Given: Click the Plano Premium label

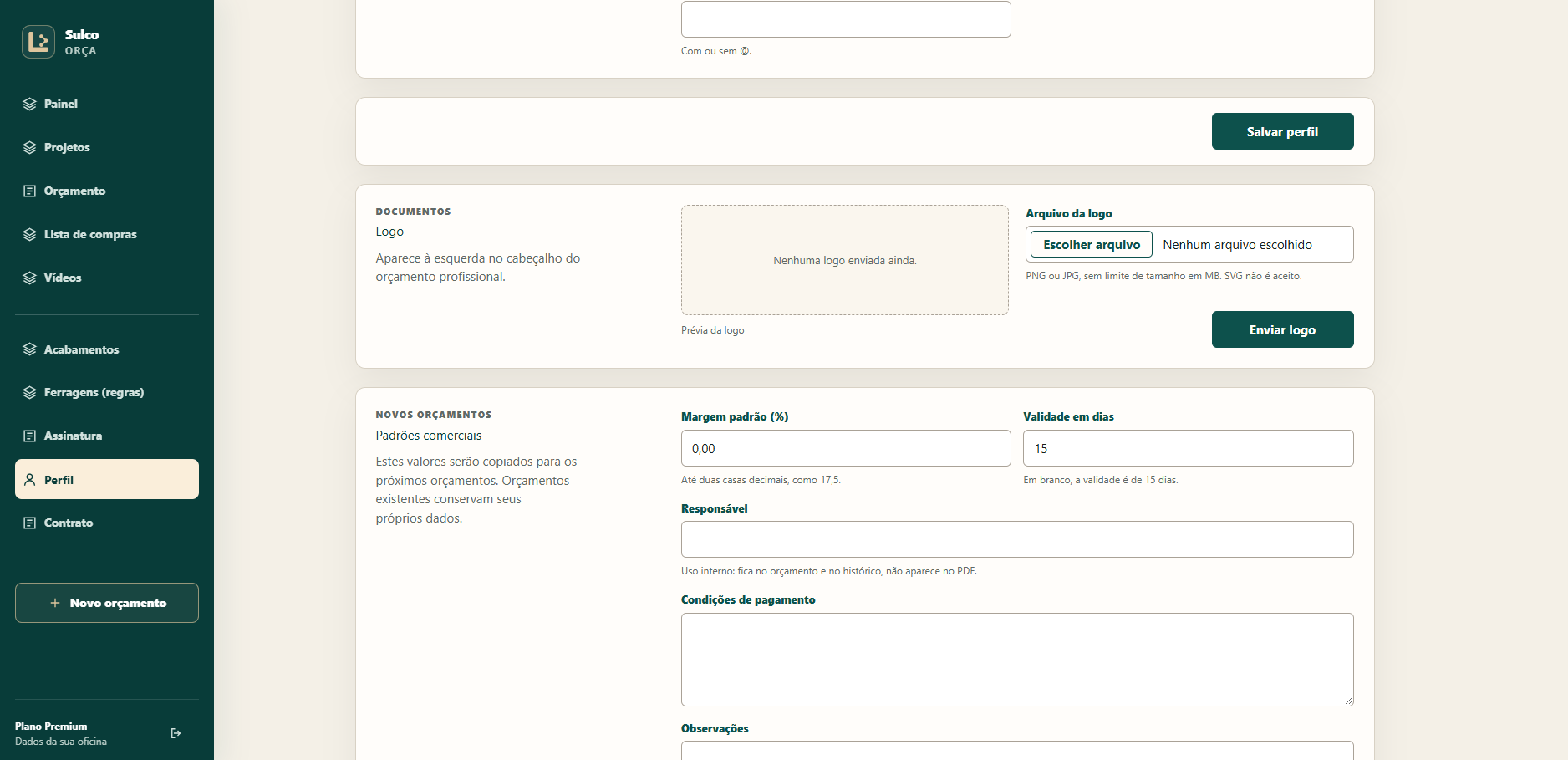Looking at the screenshot, I should pyautogui.click(x=51, y=727).
